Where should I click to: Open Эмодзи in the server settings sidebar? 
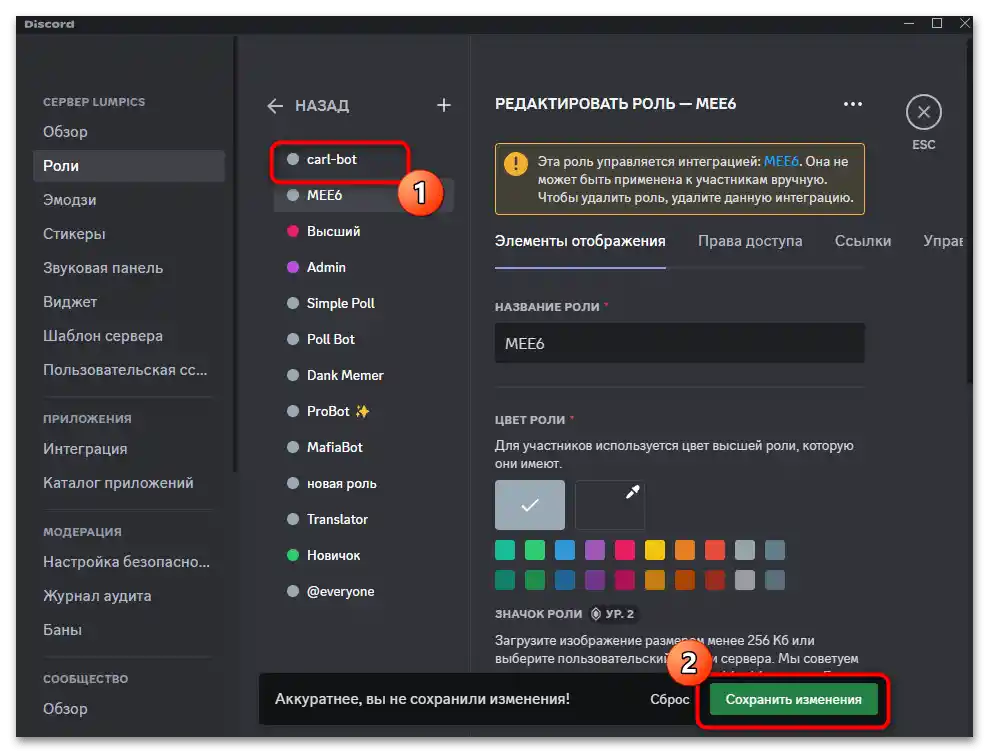[70, 200]
